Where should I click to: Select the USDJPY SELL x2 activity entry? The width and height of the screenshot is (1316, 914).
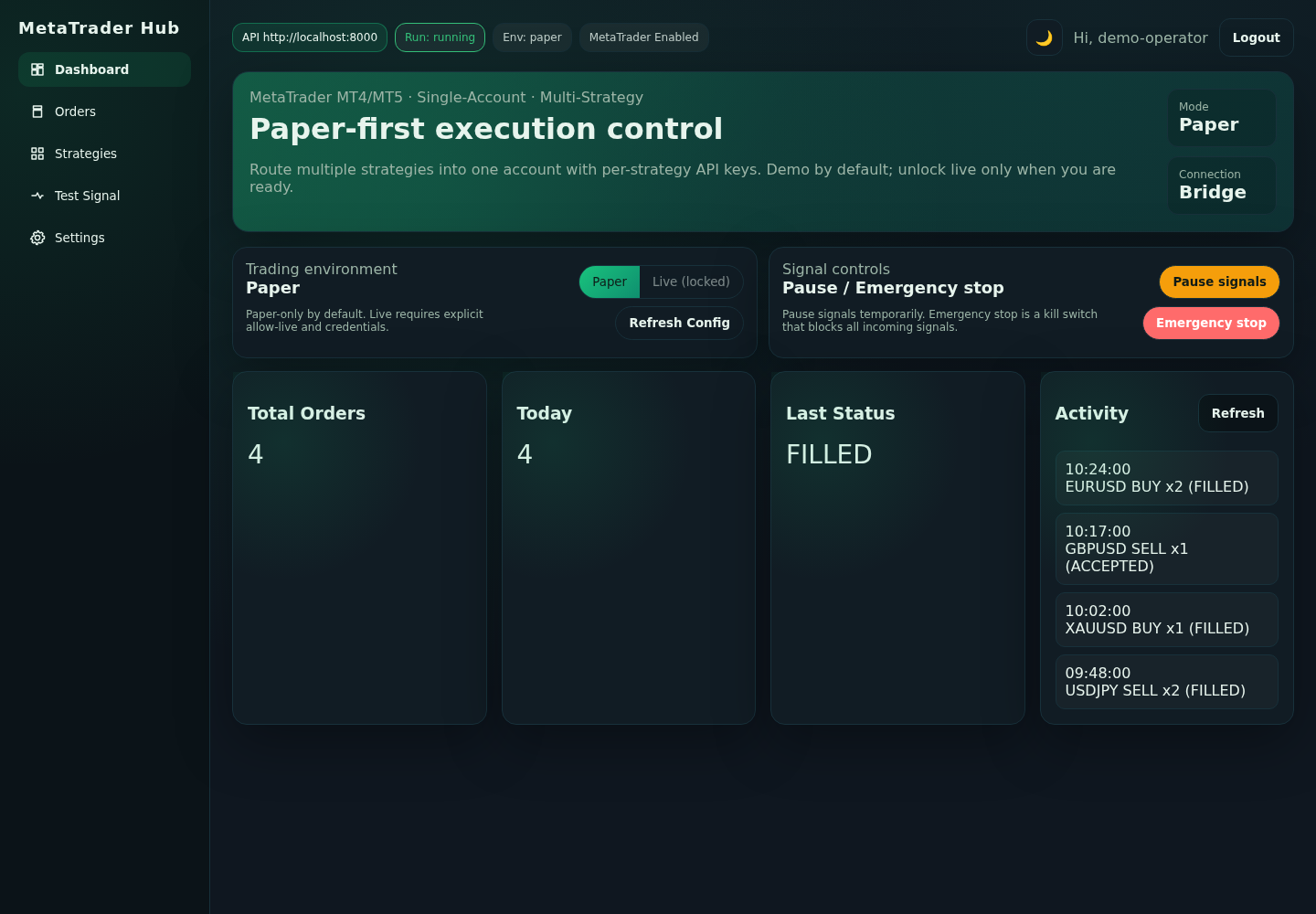(x=1166, y=682)
